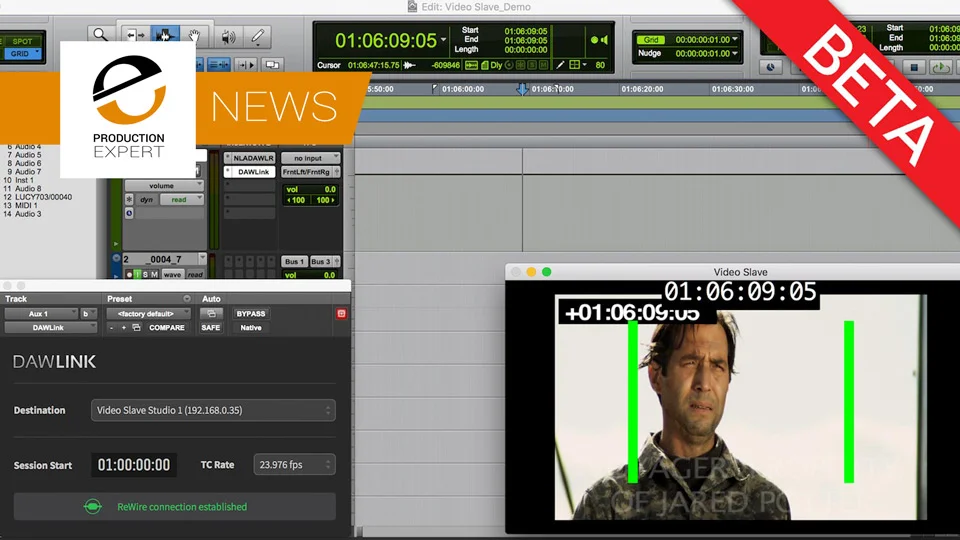960x540 pixels.
Task: Select the Scrubber speaker tool
Action: coord(228,37)
